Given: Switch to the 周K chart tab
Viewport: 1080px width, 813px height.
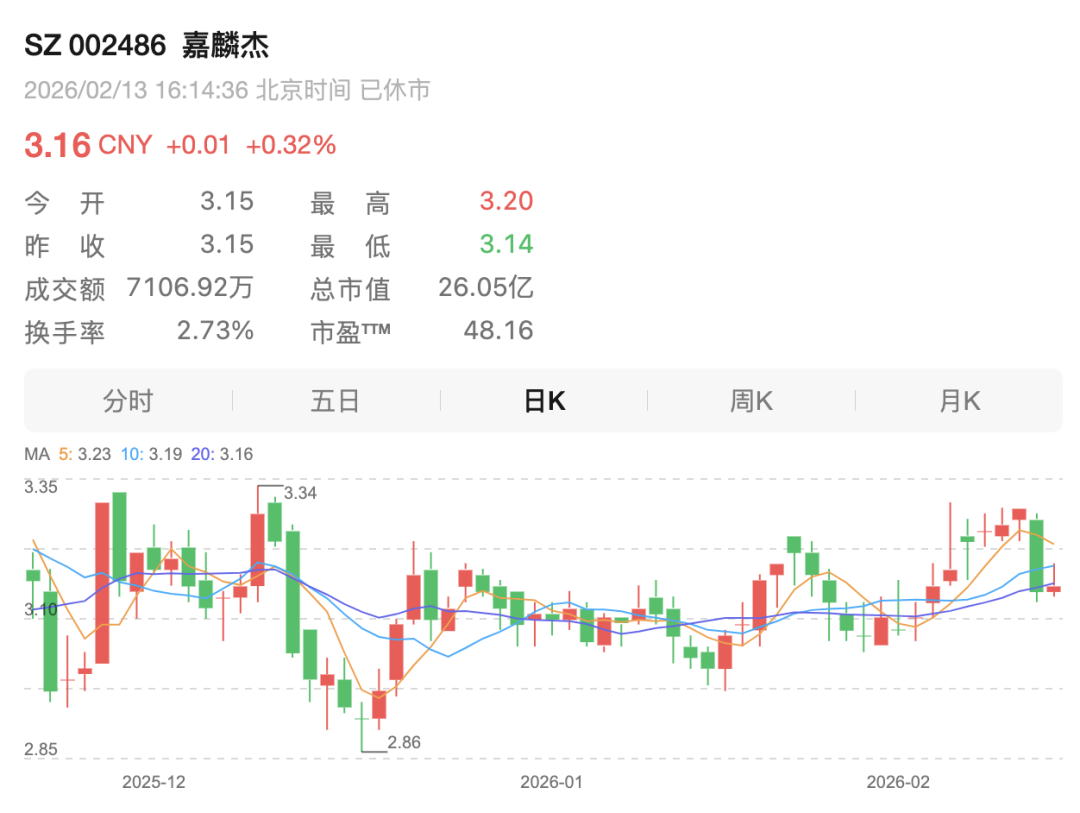Looking at the screenshot, I should (751, 400).
